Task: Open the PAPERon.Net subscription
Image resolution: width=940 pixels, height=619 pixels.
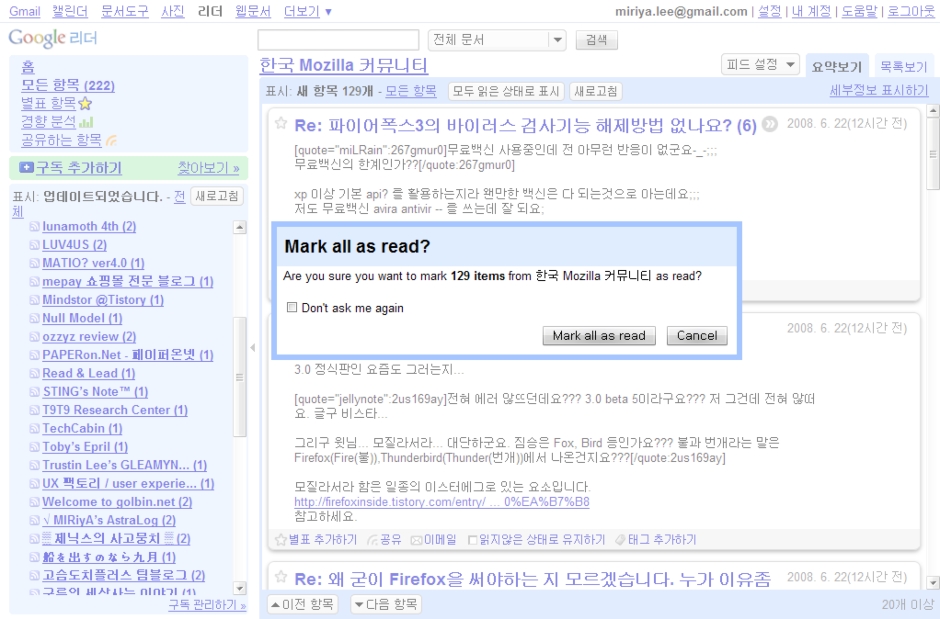Action: [x=128, y=355]
